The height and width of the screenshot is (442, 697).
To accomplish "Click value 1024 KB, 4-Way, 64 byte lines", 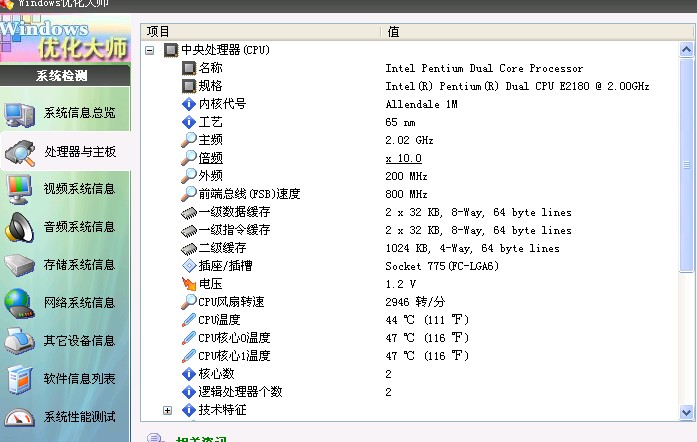I will tap(473, 249).
